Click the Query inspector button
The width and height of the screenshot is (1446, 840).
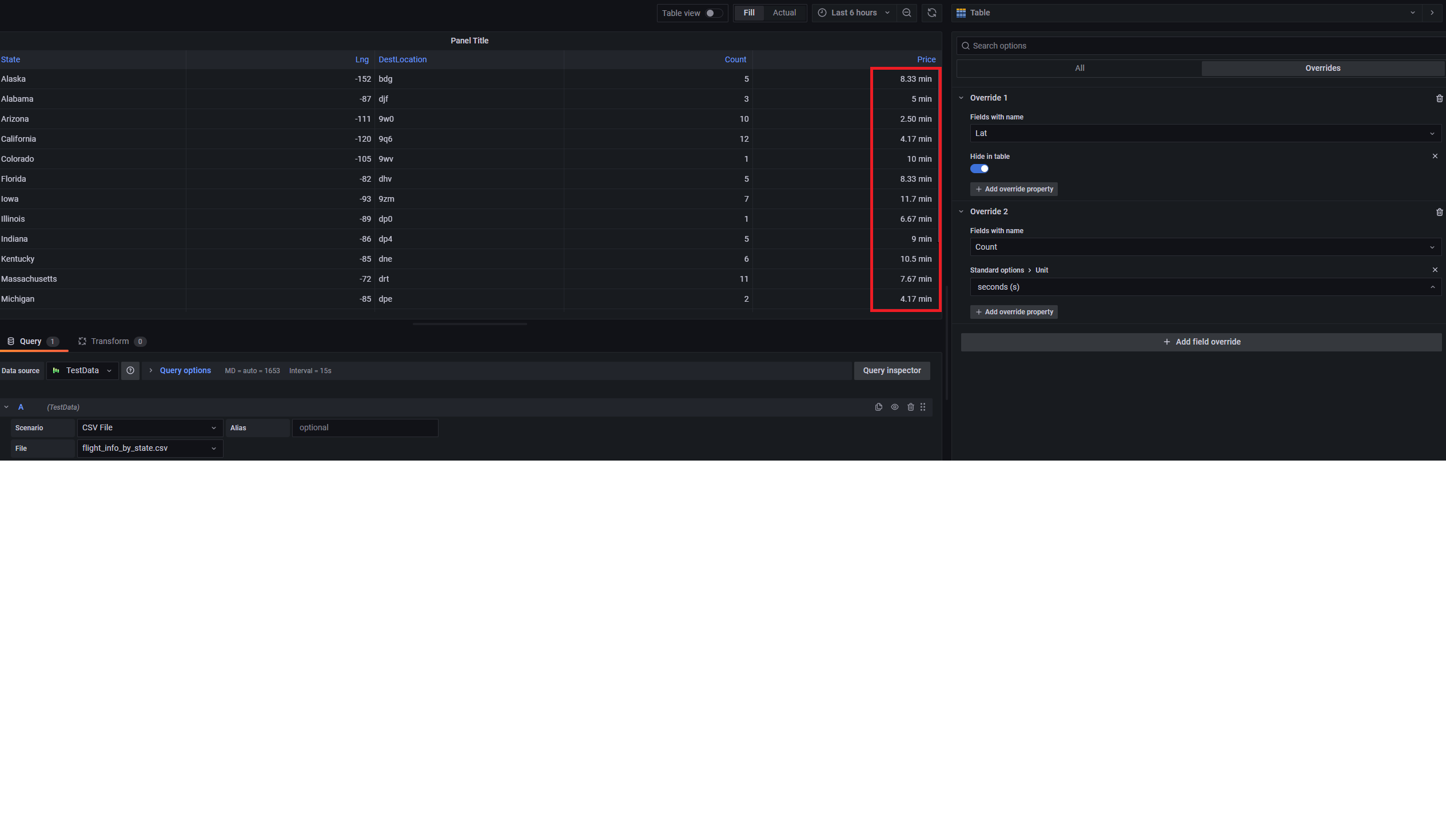(892, 370)
